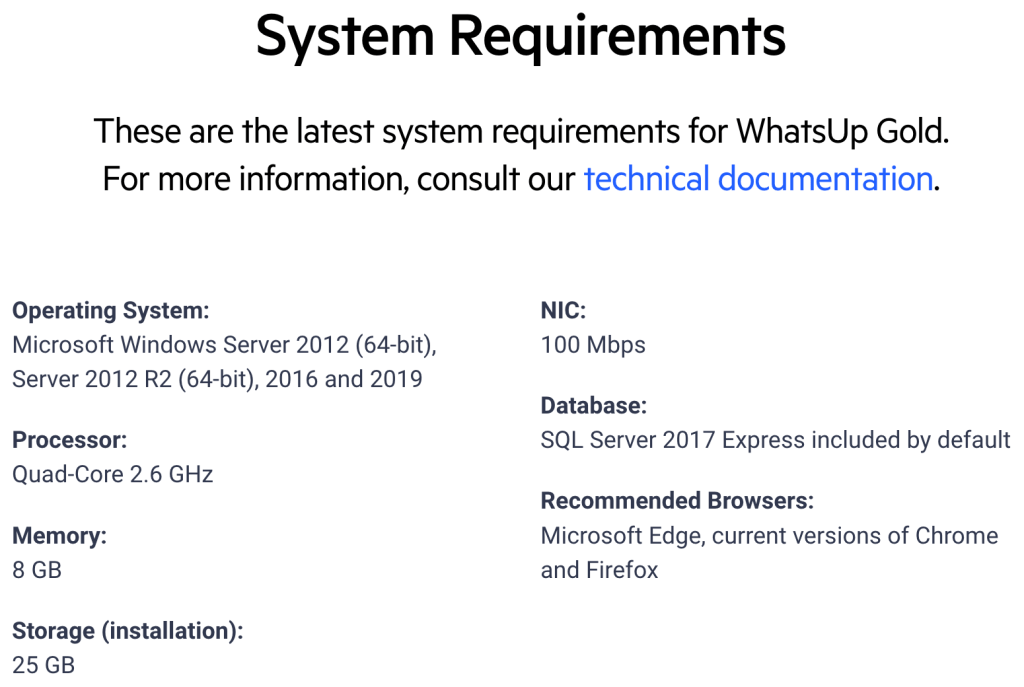Select the Recommended Browsers label
The image size is (1024, 687).
pos(677,501)
